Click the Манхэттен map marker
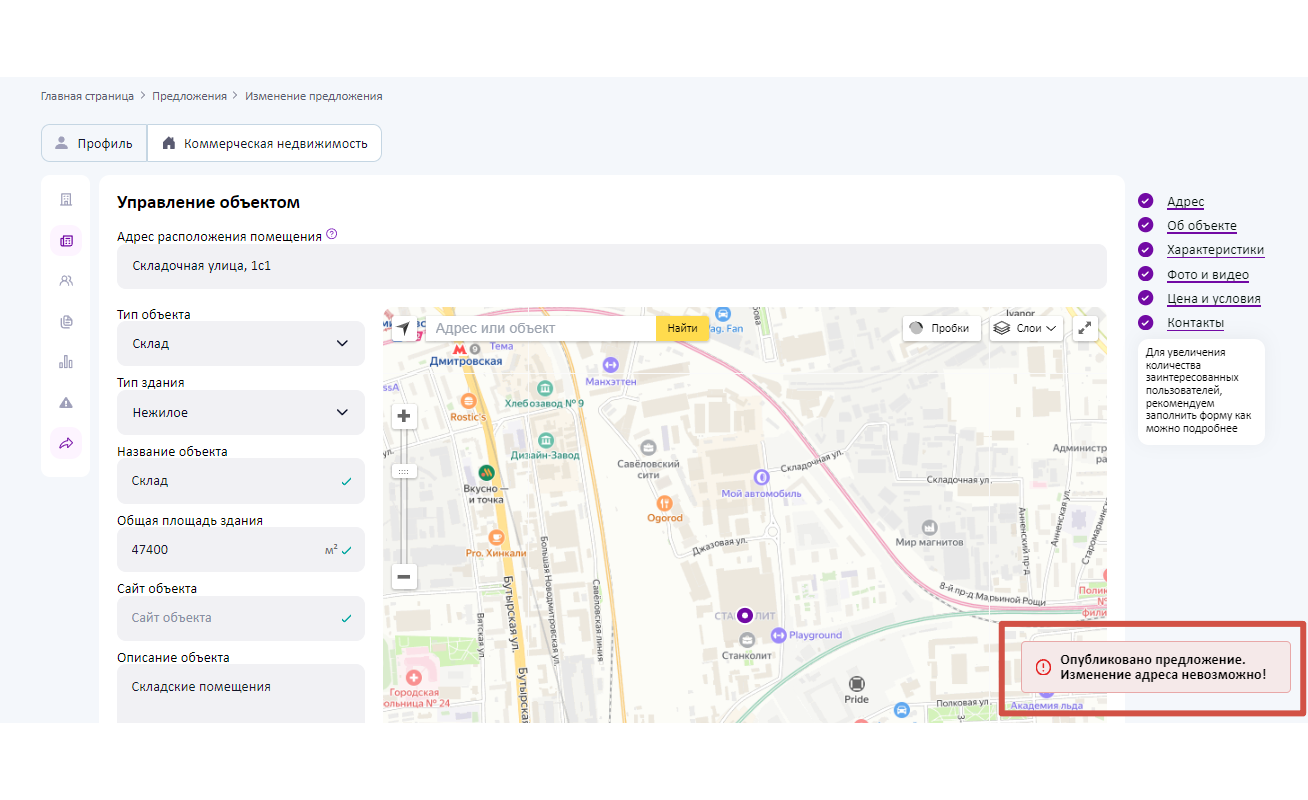 pyautogui.click(x=611, y=366)
